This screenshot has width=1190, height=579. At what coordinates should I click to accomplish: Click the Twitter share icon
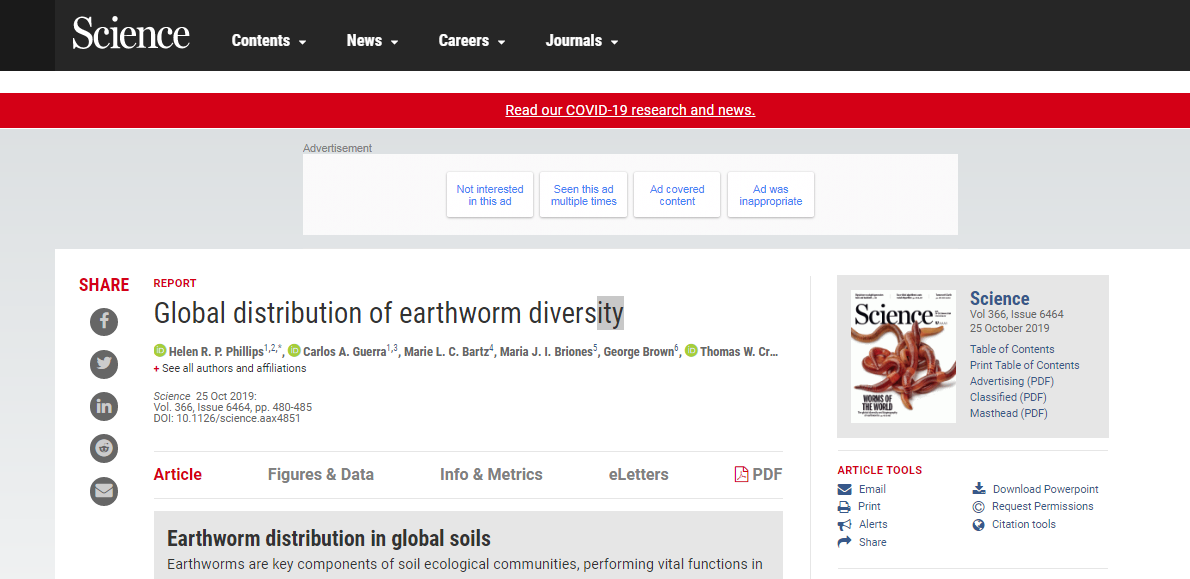click(104, 364)
